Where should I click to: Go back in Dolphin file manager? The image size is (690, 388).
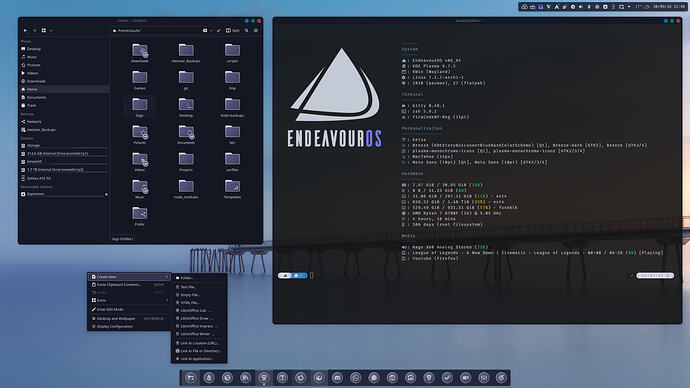pos(26,30)
